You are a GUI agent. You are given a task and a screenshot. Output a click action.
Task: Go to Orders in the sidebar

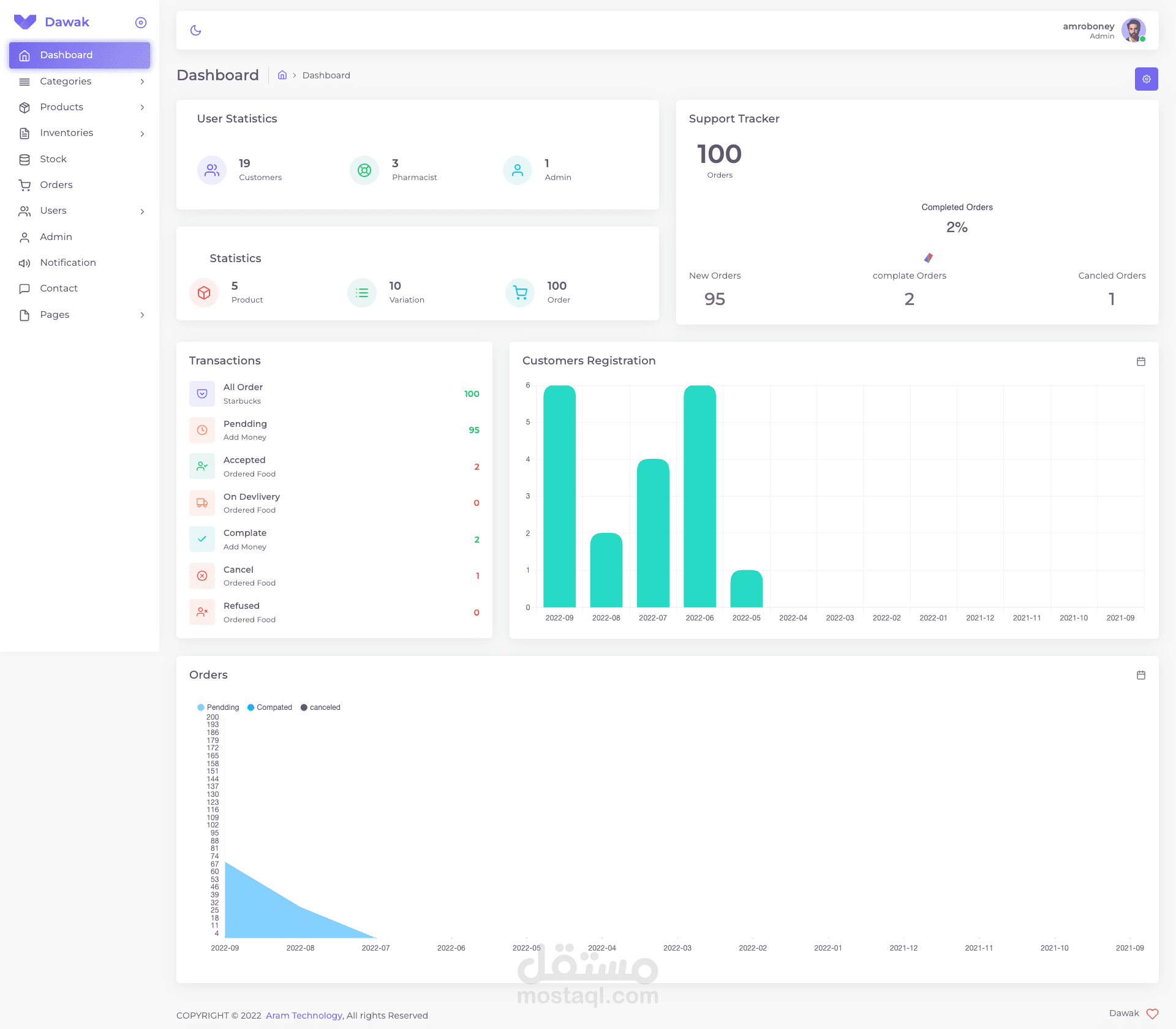coord(80,185)
